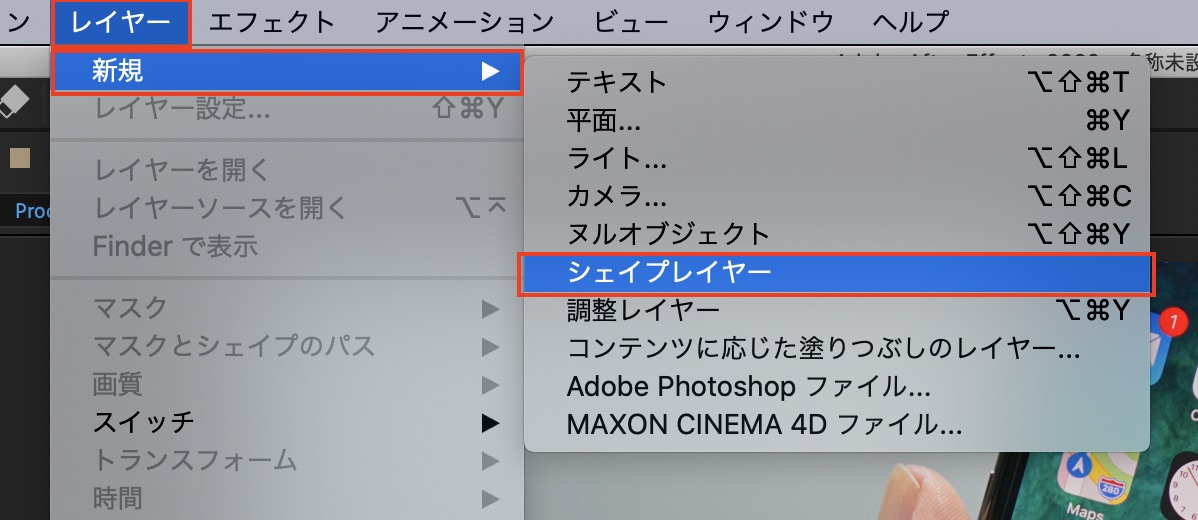The image size is (1198, 520).
Task: Open the レイヤー menu in the menu bar
Action: [121, 22]
